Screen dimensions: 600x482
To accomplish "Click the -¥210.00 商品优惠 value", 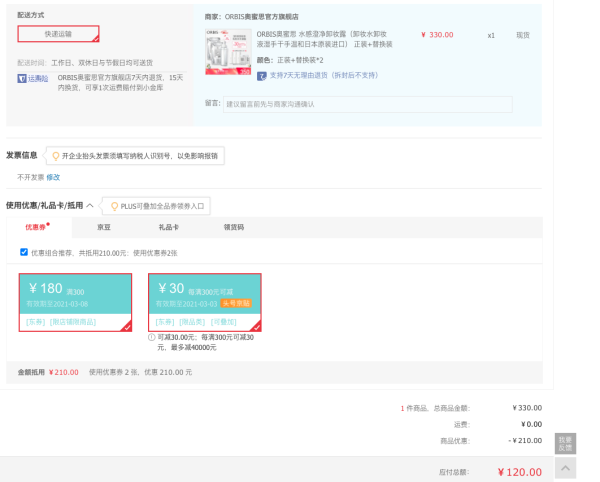I will [x=525, y=441].
